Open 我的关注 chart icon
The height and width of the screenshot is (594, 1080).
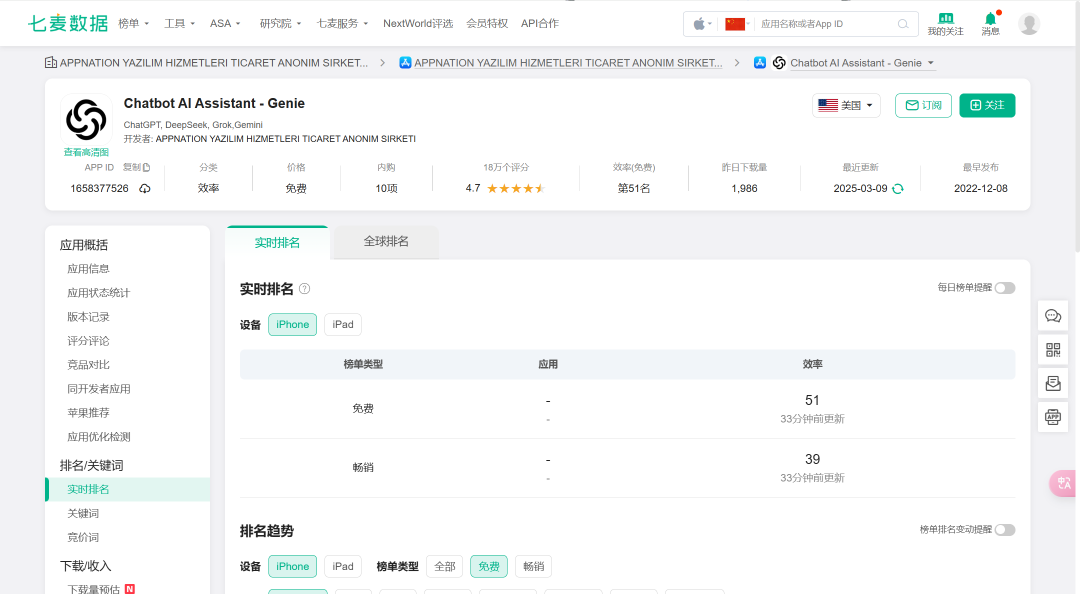(946, 18)
